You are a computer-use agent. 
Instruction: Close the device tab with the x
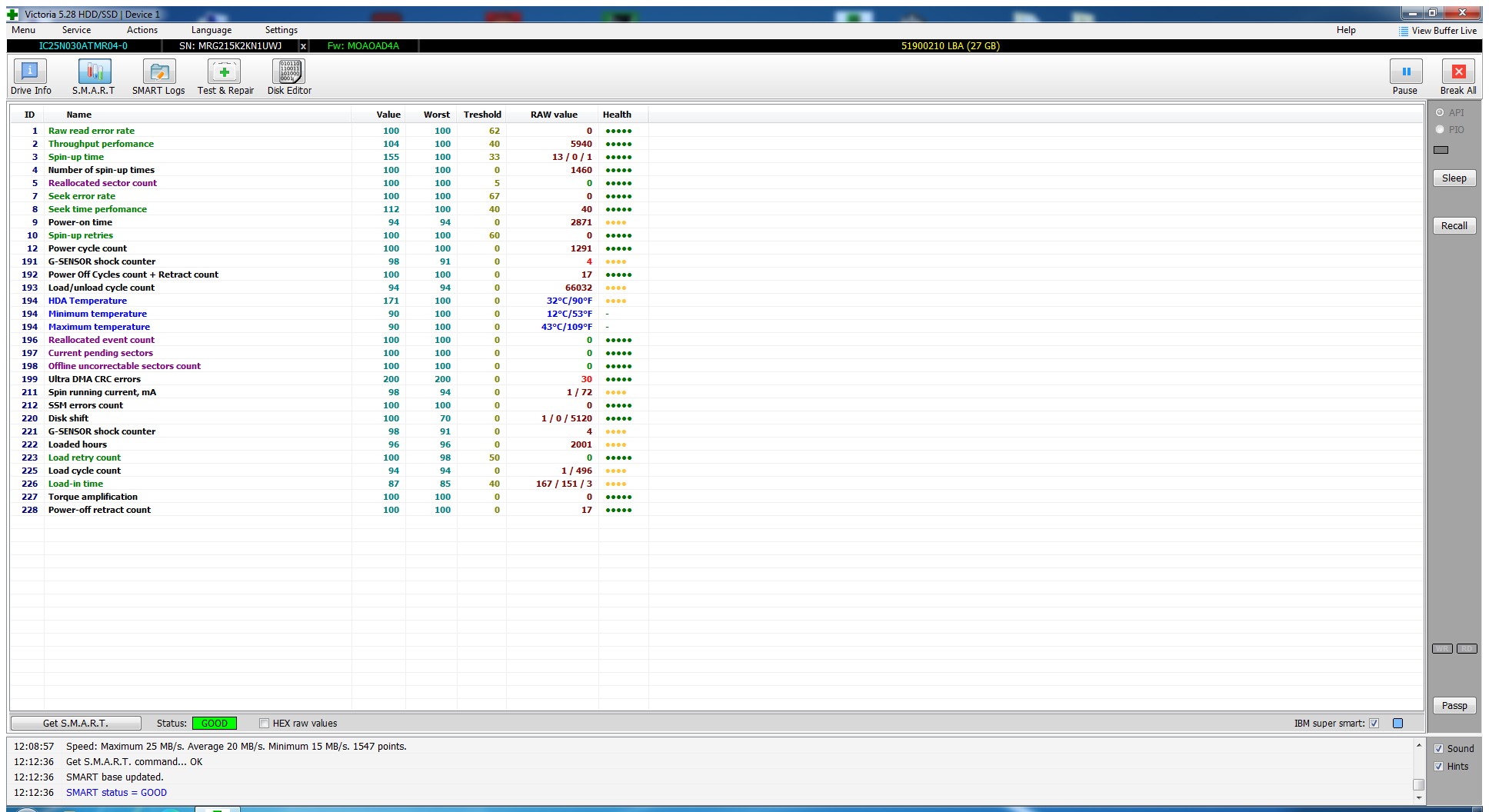pos(303,46)
